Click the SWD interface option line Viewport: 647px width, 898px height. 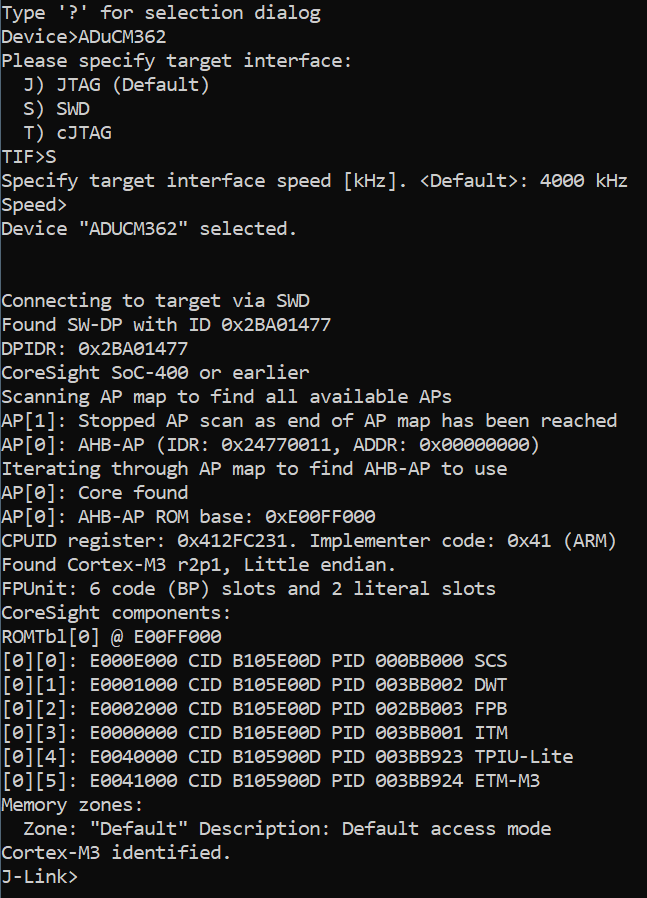(62, 109)
